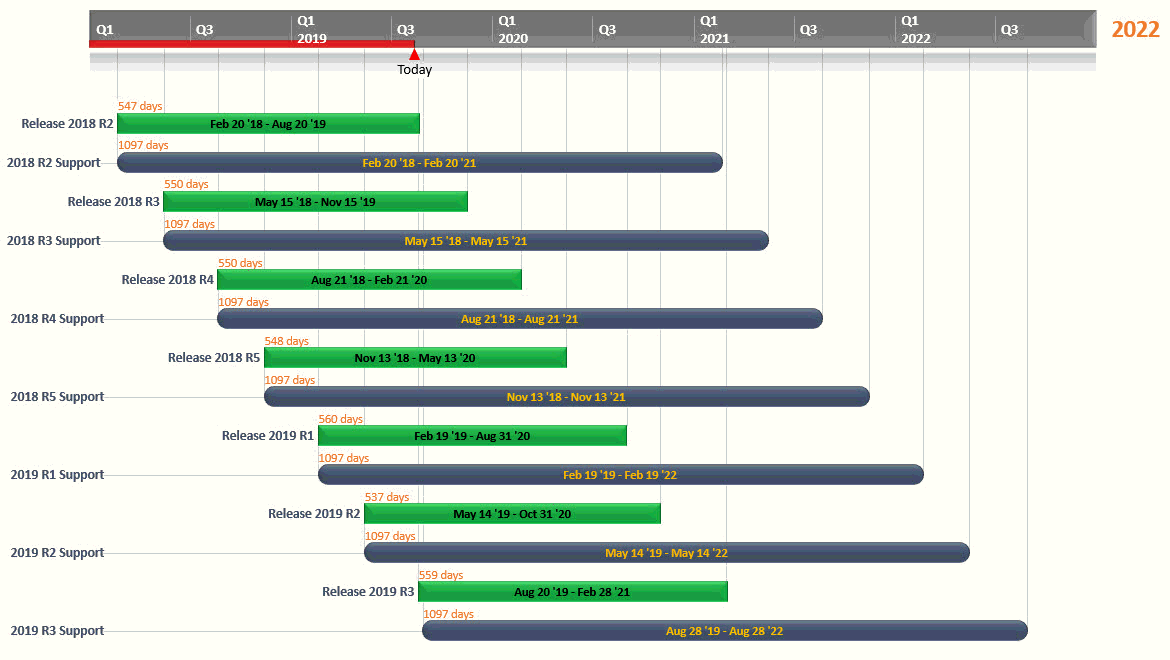This screenshot has height=660, width=1170.
Task: Click the 547 days duration label
Action: coord(140,106)
